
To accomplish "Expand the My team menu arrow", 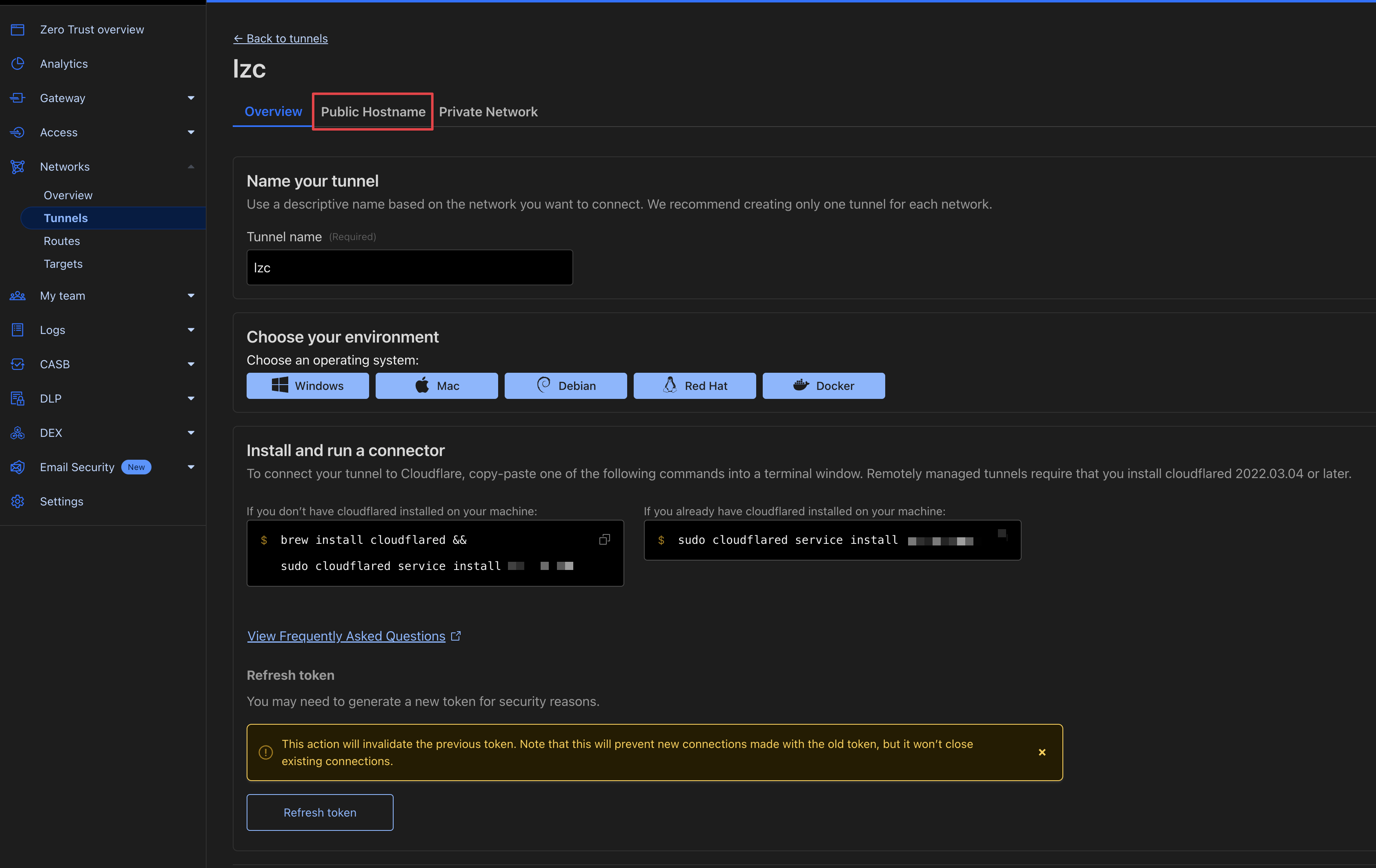I will click(191, 296).
